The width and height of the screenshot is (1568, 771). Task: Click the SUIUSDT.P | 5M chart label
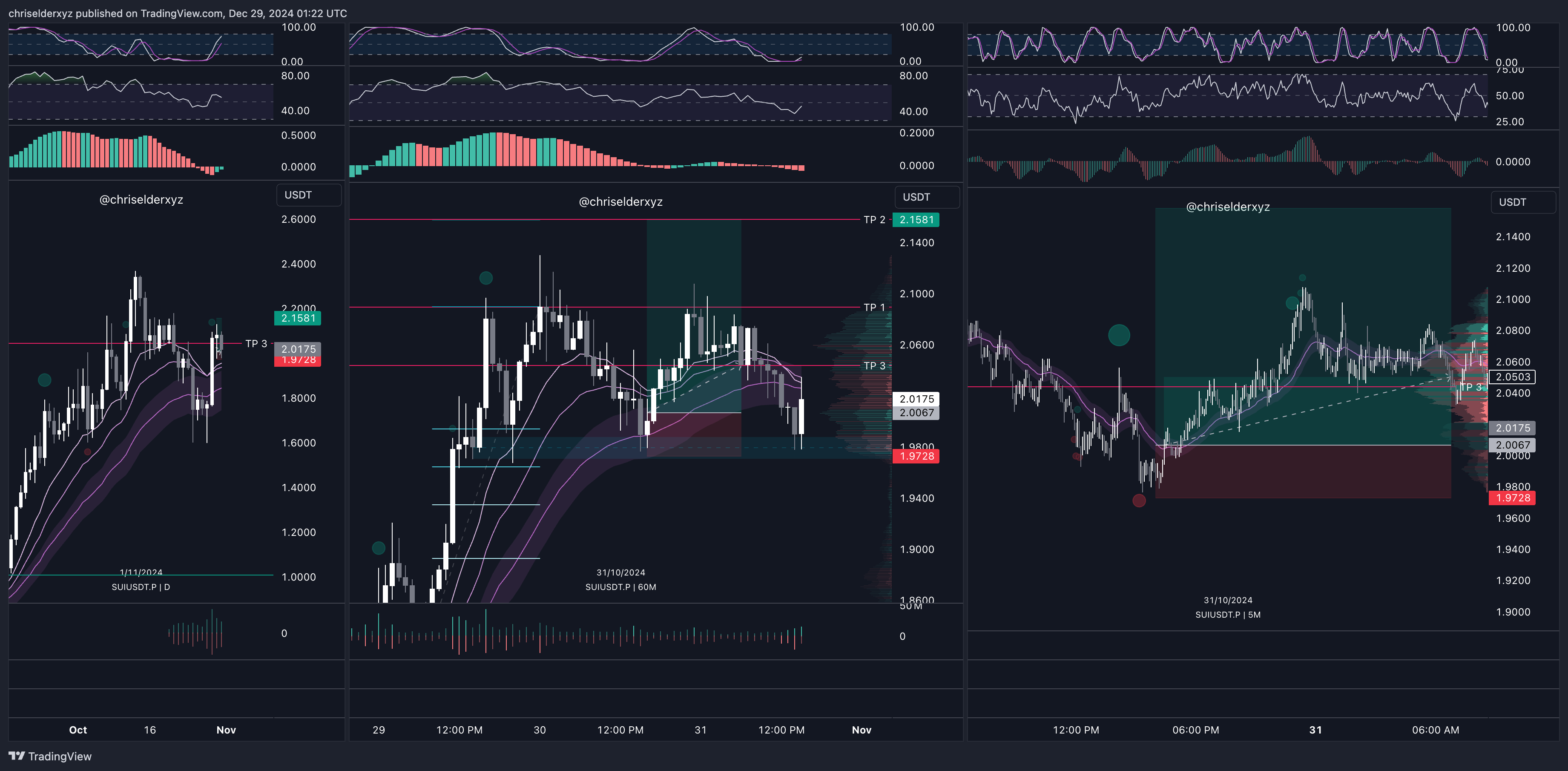click(1228, 615)
